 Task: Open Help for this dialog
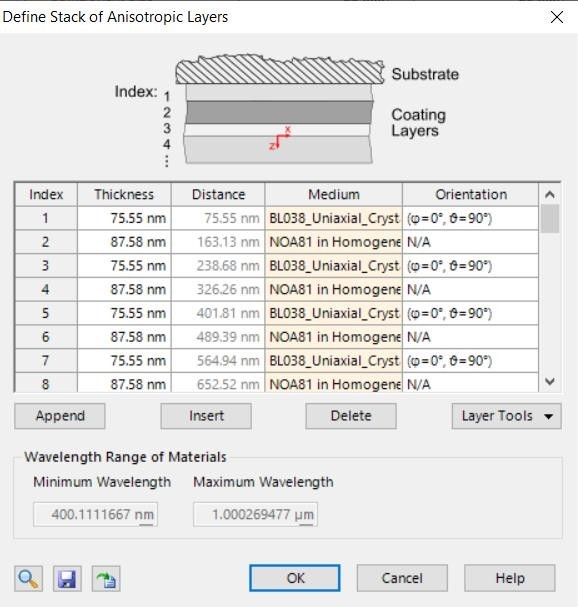coord(510,578)
